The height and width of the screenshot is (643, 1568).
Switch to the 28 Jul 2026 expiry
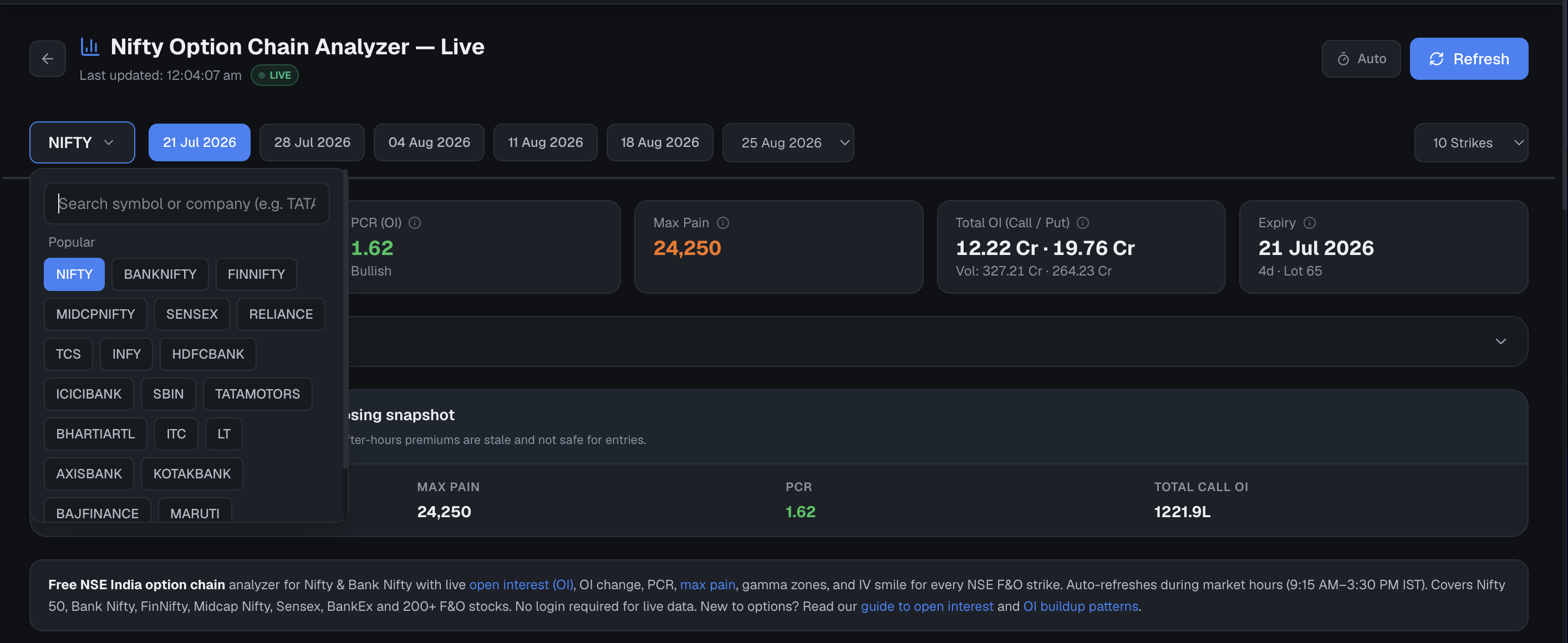[x=312, y=142]
